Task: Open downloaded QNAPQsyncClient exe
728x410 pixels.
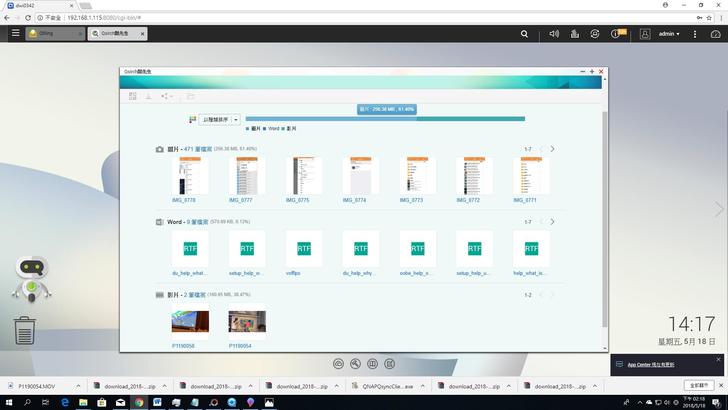Action: (388, 386)
